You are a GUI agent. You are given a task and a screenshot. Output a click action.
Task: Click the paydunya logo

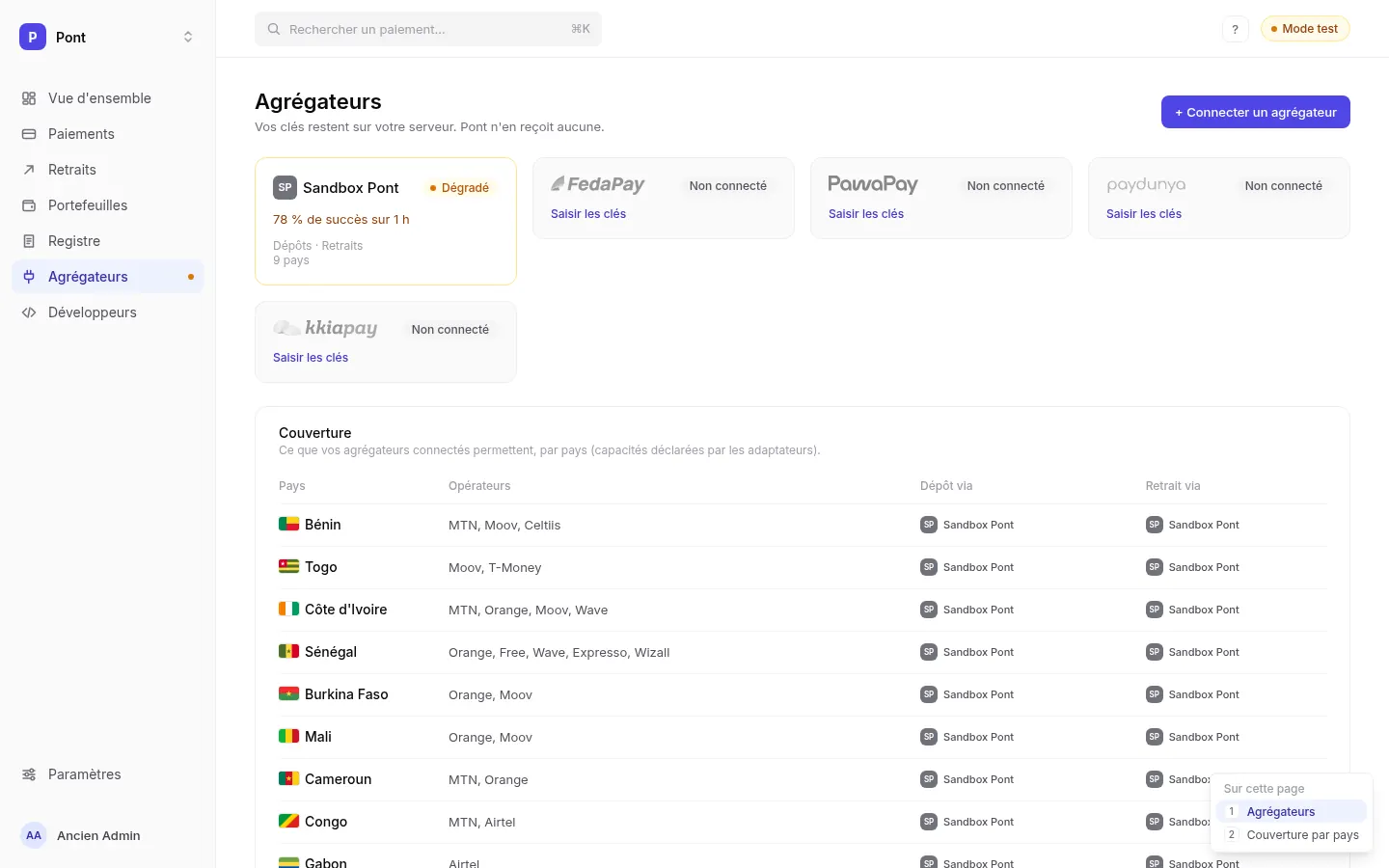coord(1146,184)
